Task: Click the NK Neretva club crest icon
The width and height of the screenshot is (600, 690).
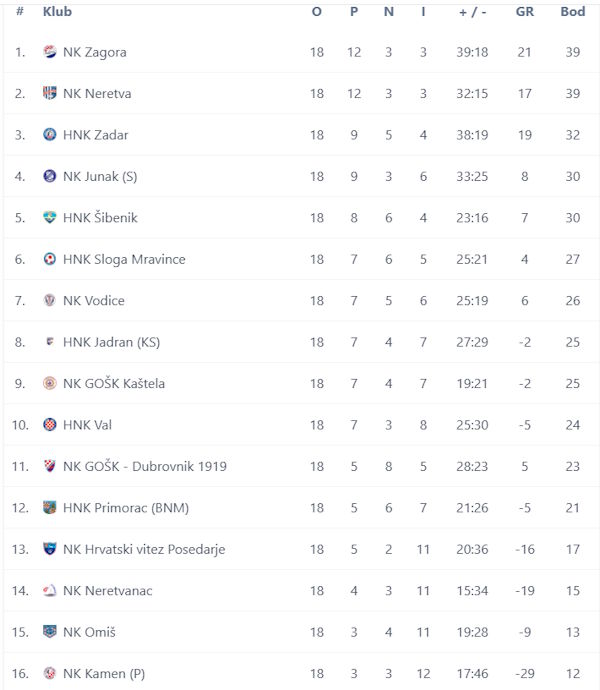Action: tap(50, 93)
